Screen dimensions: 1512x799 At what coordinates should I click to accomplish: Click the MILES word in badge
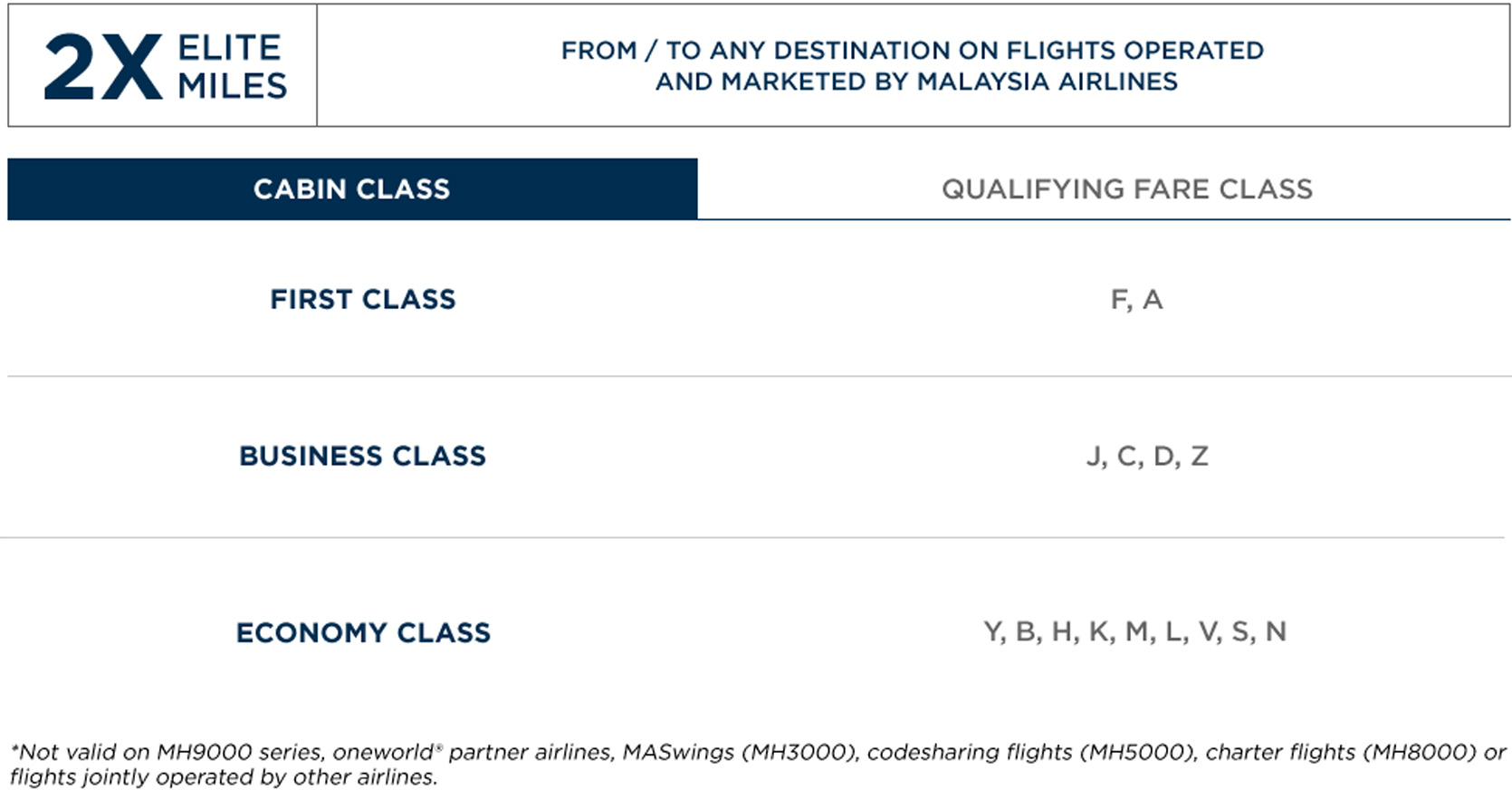pyautogui.click(x=233, y=86)
